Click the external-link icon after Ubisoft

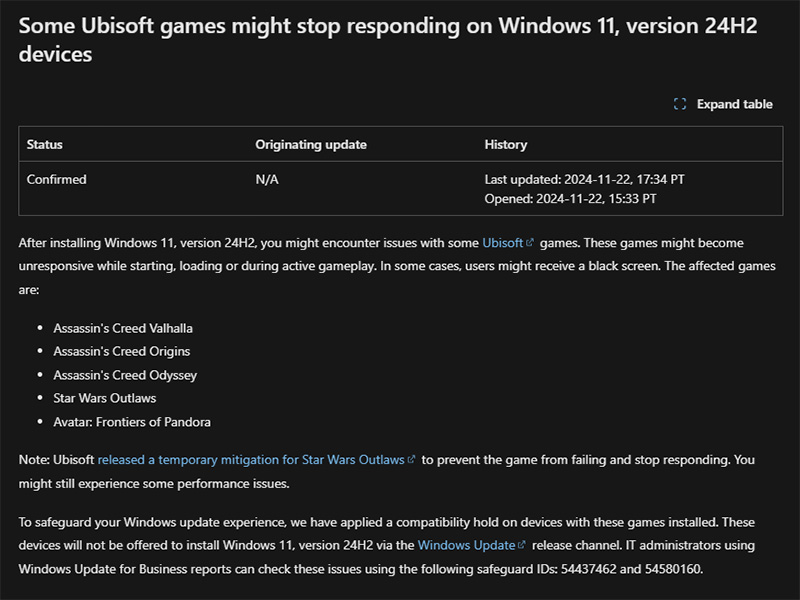click(x=530, y=243)
